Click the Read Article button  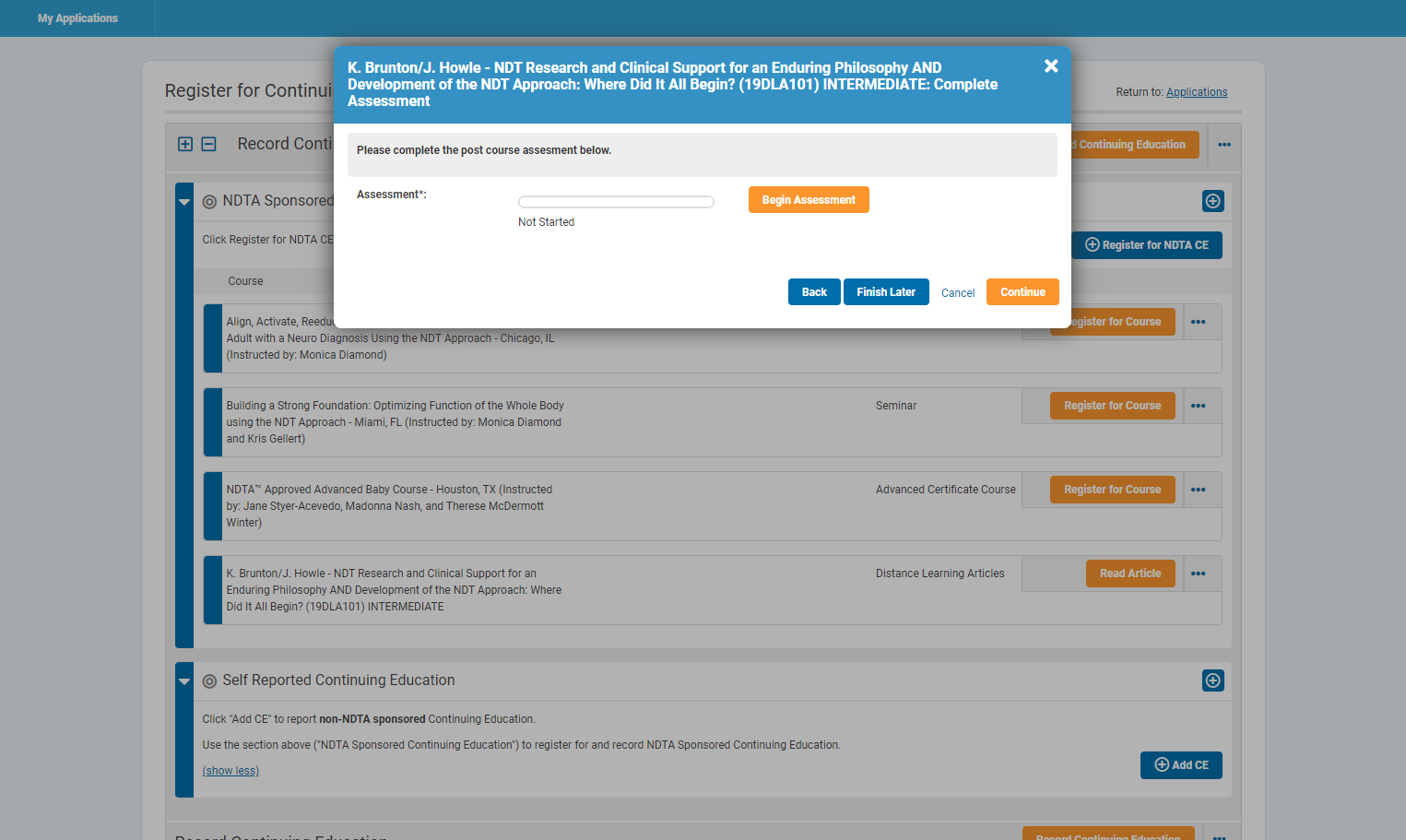pos(1130,574)
